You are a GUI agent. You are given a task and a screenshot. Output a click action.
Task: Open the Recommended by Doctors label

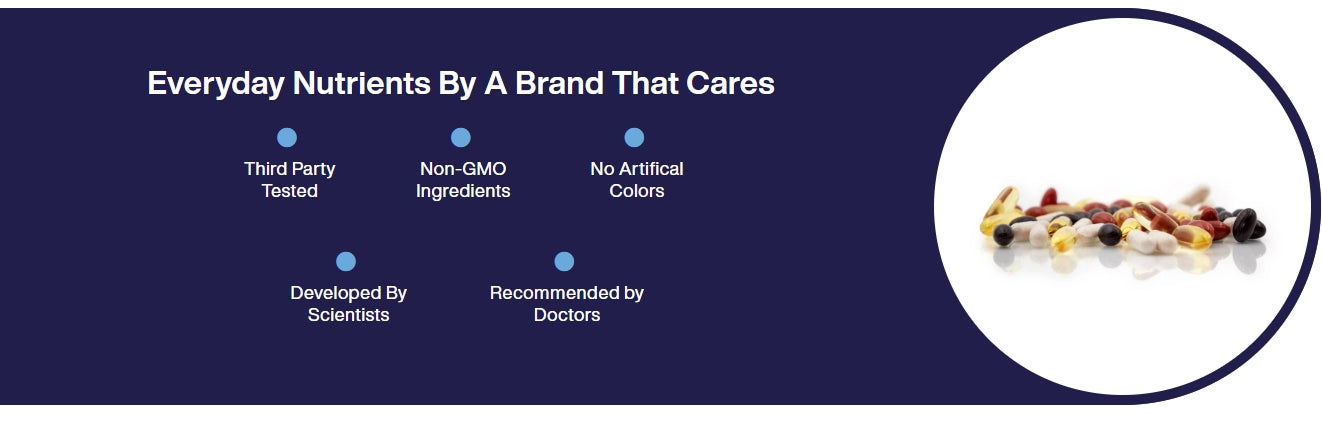click(x=567, y=304)
